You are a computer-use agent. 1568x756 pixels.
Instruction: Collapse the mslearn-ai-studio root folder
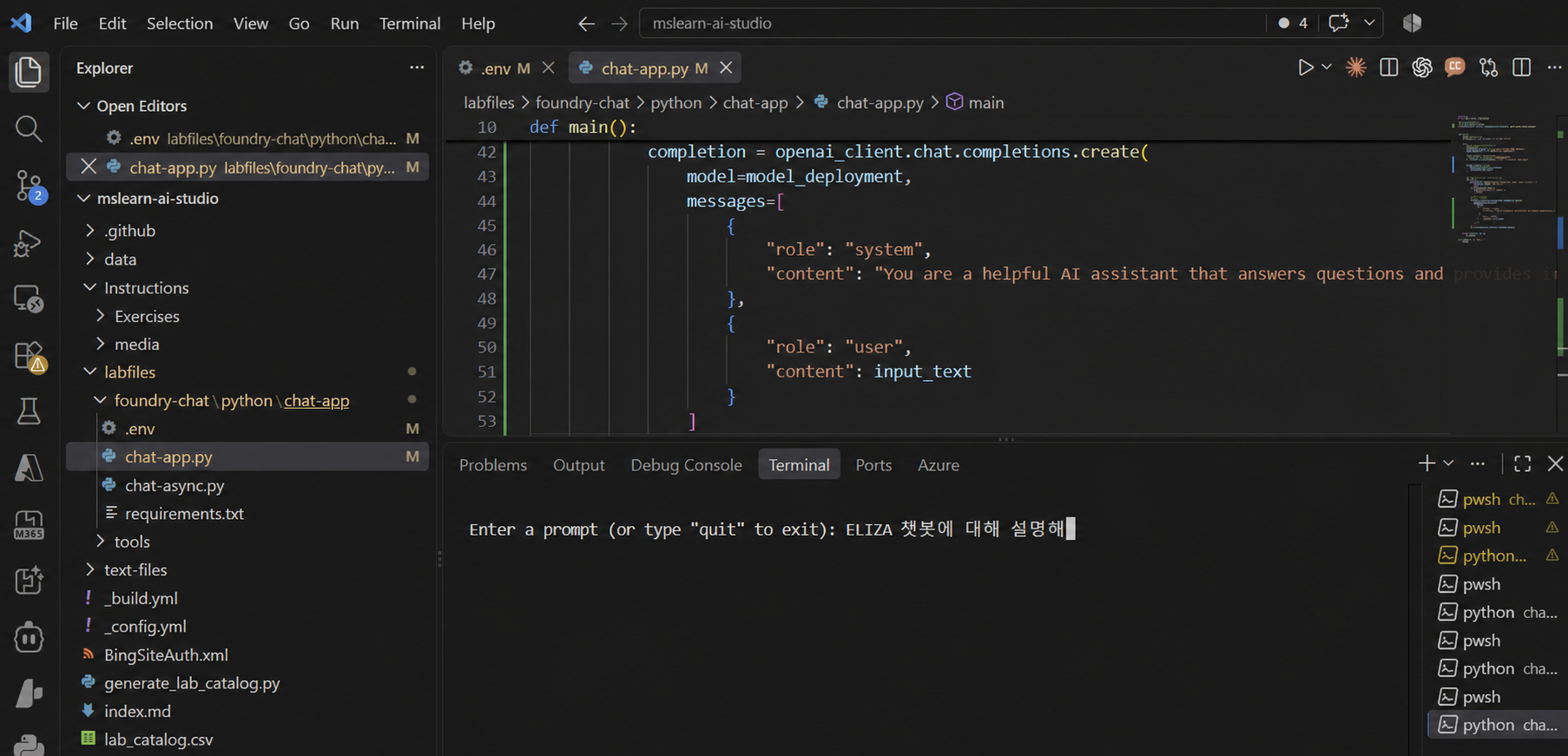tap(83, 199)
